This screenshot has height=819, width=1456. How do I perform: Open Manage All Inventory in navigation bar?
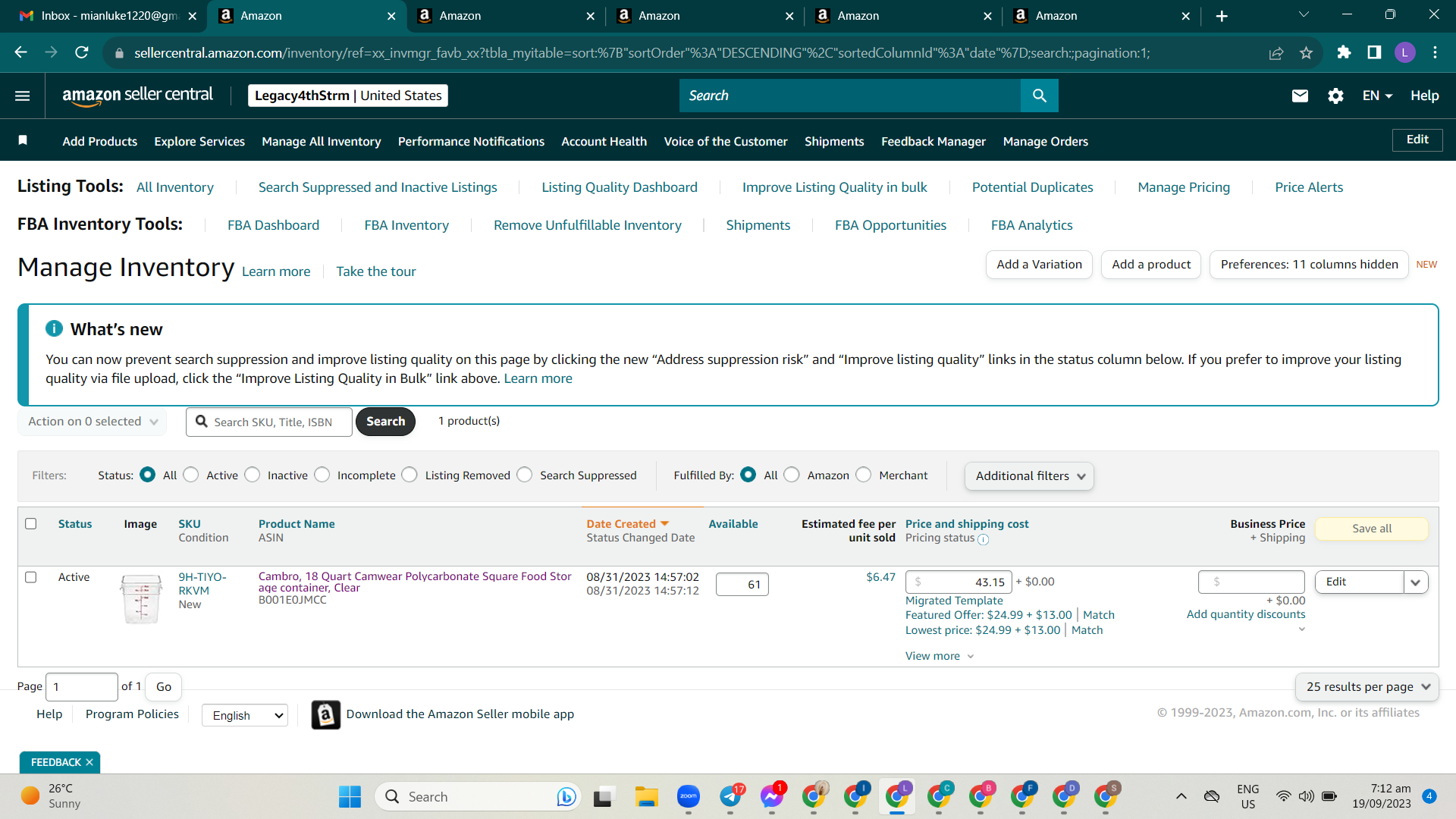tap(322, 141)
